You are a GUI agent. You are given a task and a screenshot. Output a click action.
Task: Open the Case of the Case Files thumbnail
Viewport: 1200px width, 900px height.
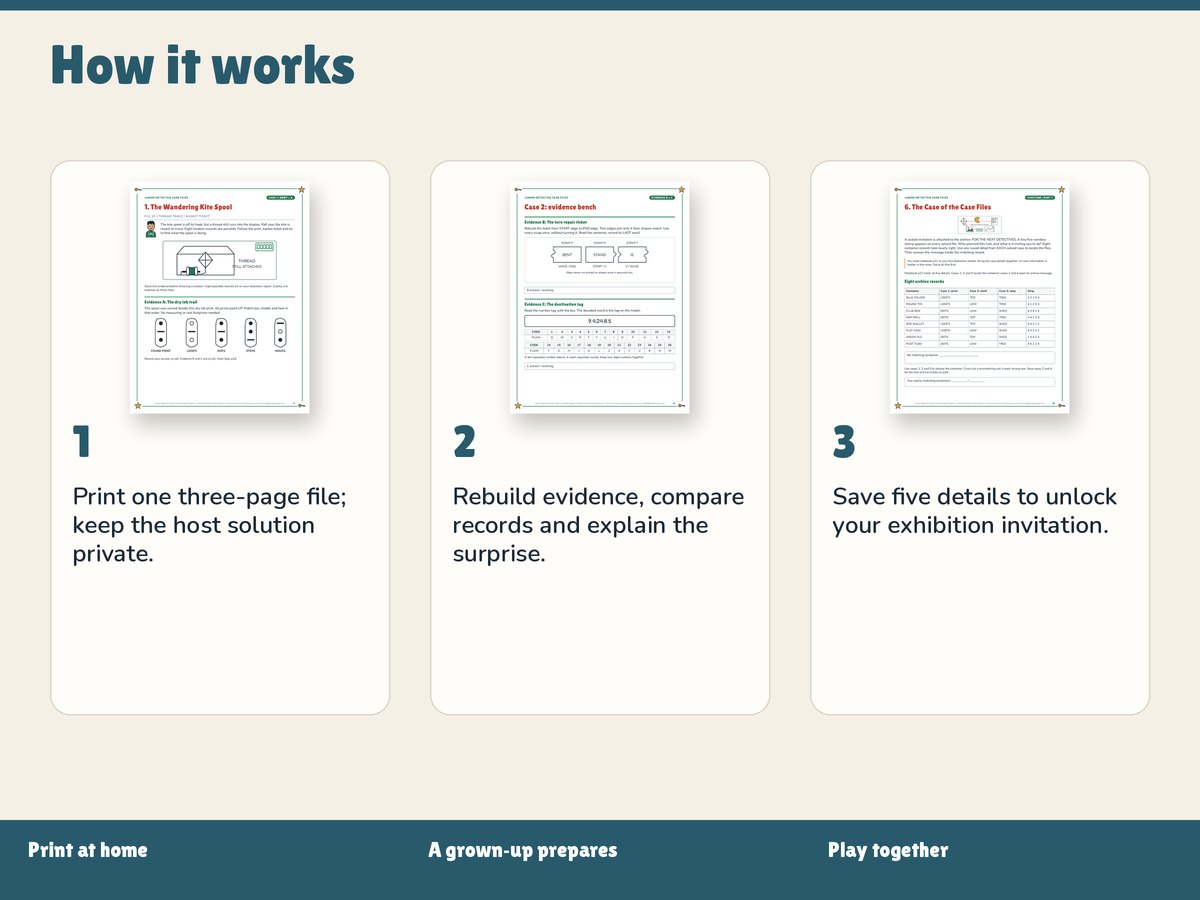980,297
